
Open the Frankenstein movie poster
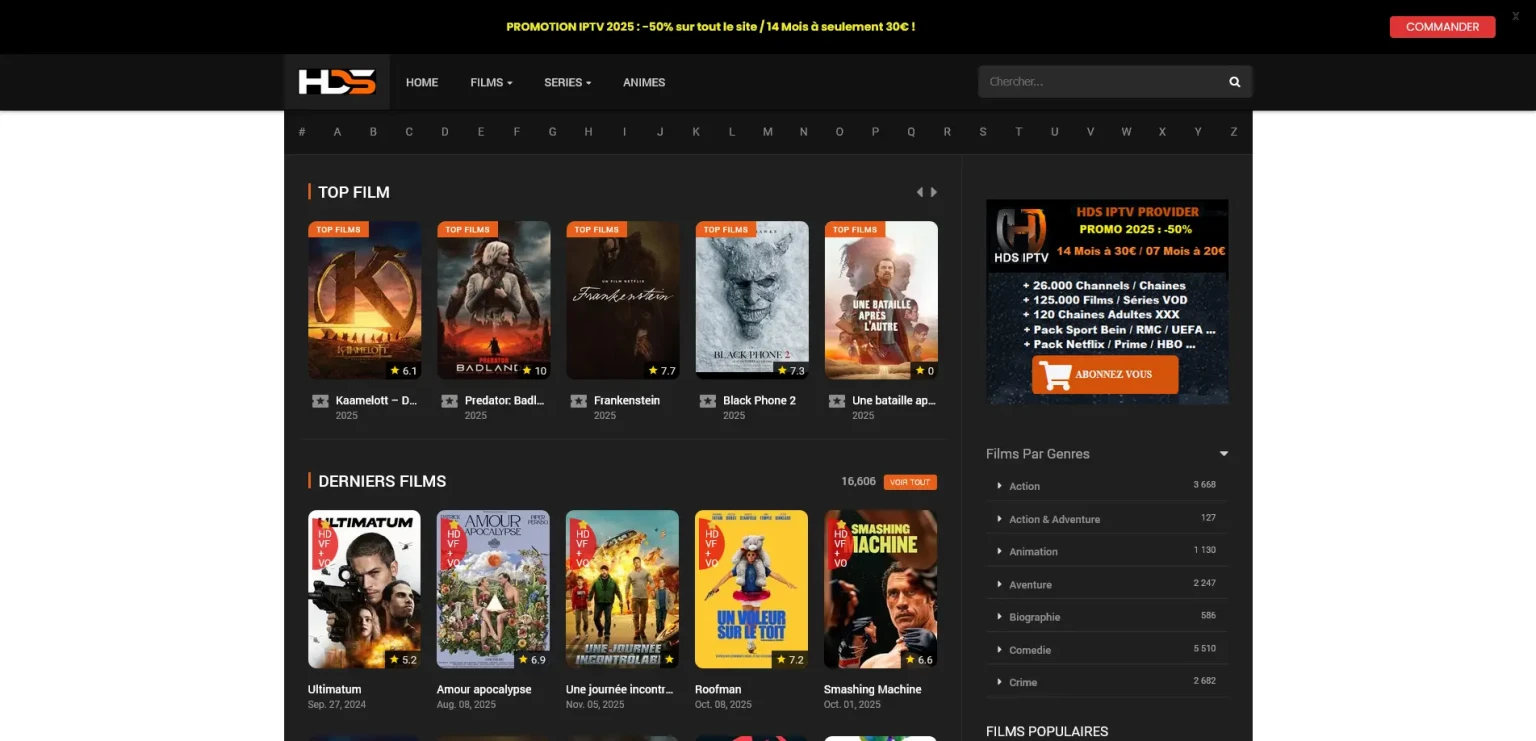(x=623, y=300)
